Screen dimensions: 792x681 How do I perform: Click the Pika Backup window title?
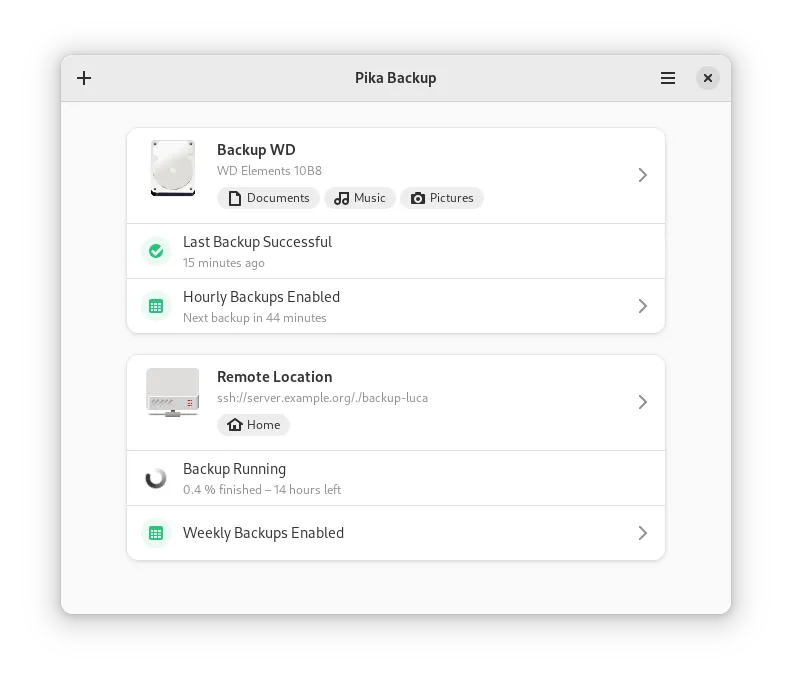[396, 78]
